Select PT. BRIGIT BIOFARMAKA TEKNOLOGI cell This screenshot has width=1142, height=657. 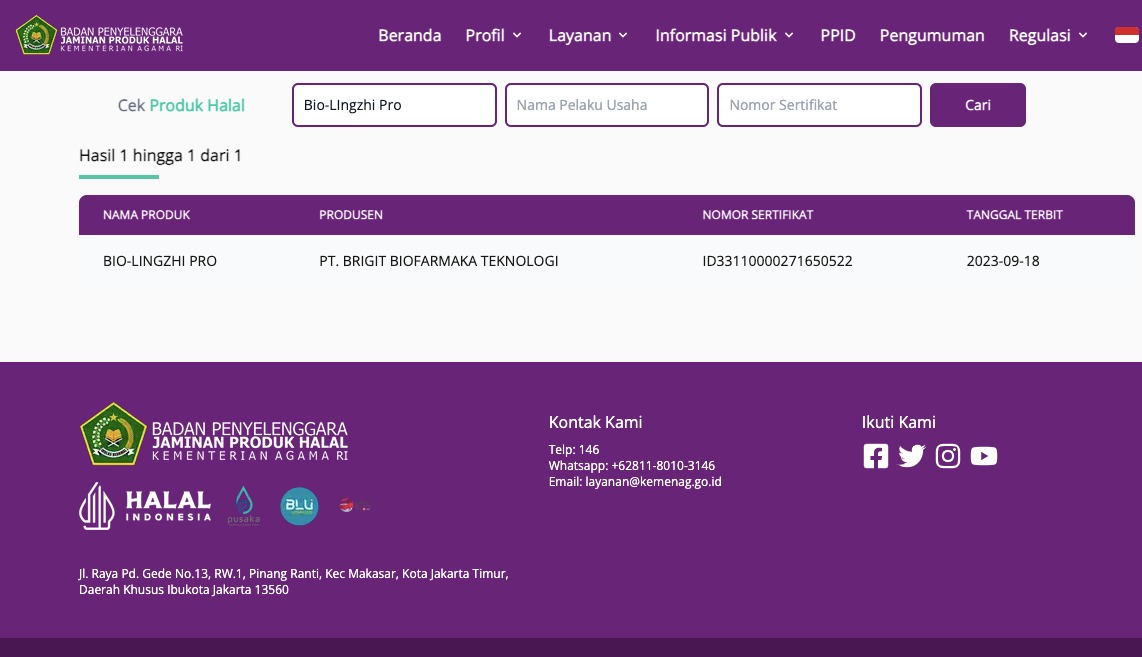[438, 261]
